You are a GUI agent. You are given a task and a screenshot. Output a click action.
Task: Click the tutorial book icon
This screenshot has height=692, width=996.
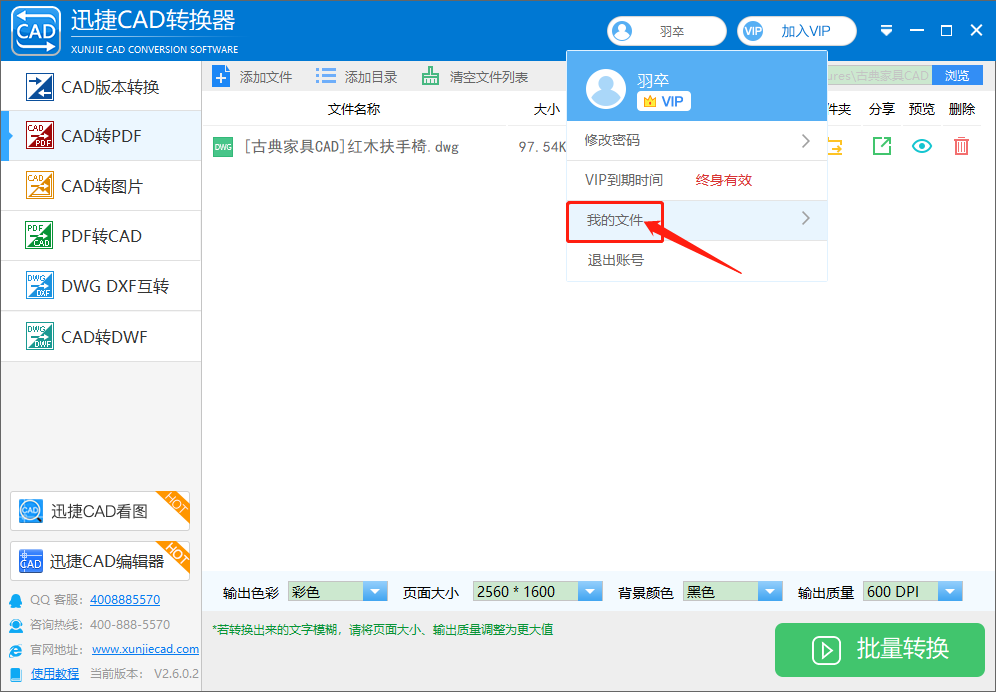(17, 674)
